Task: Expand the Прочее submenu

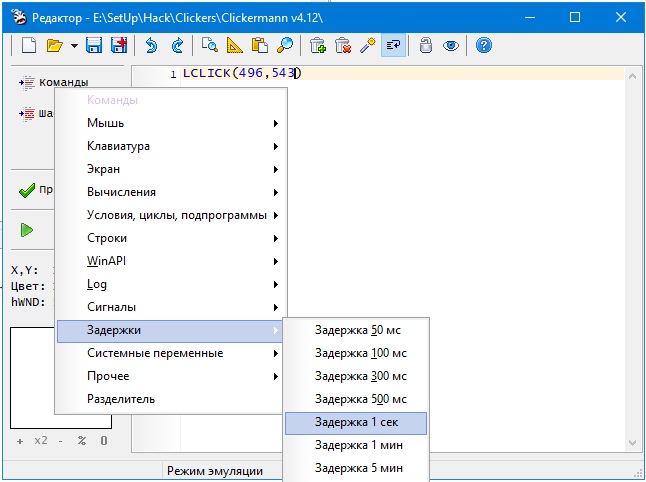Action: coord(170,377)
